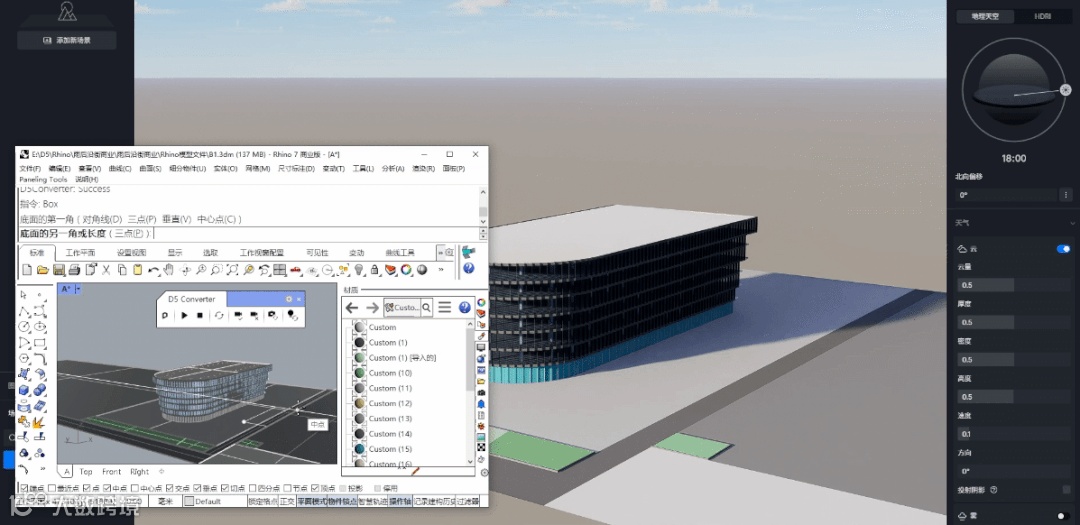Click New file icon in Rhino toolbar
The image size is (1080, 525).
pyautogui.click(x=27, y=270)
